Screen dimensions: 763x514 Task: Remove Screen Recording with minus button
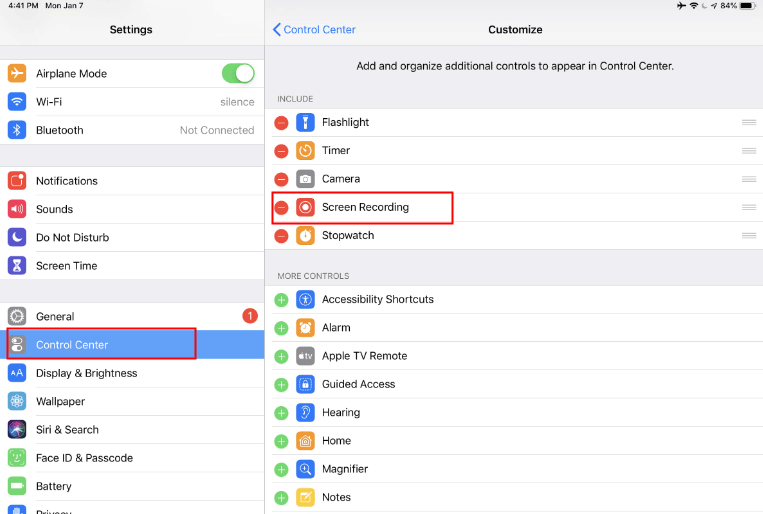coord(281,207)
